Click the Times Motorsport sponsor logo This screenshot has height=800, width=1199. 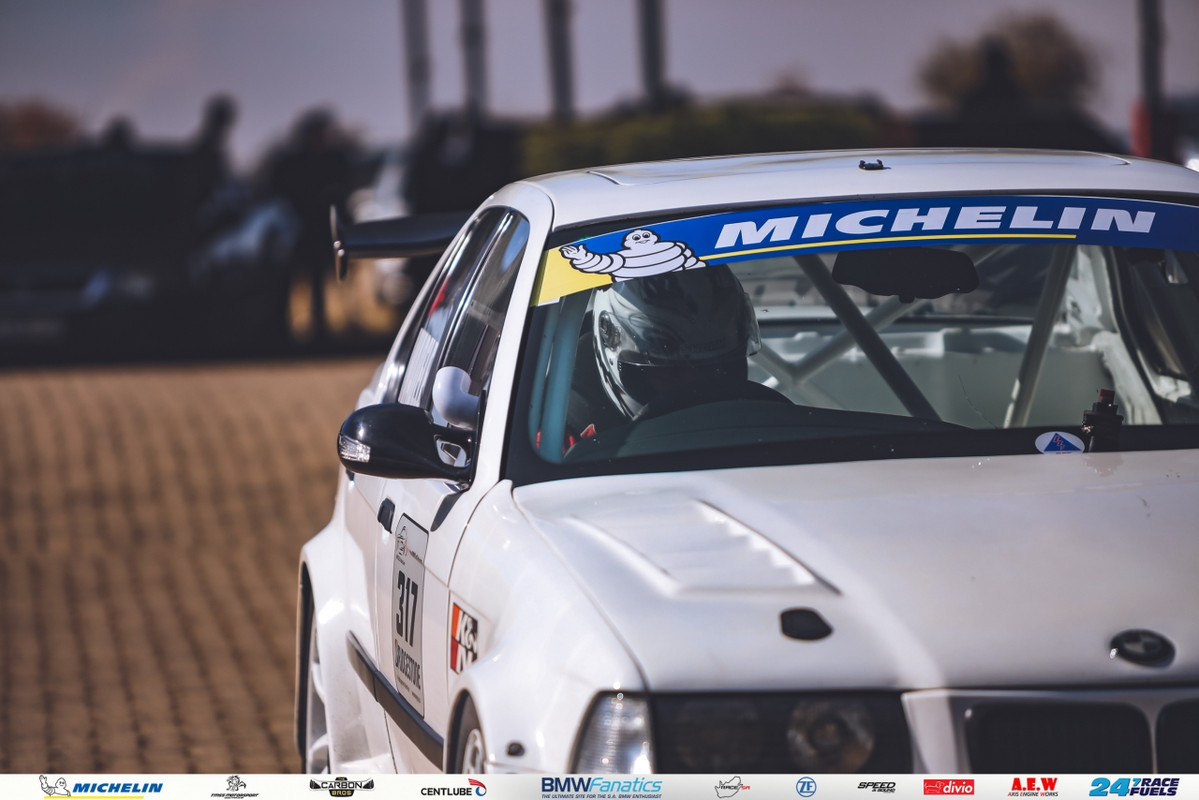235,786
